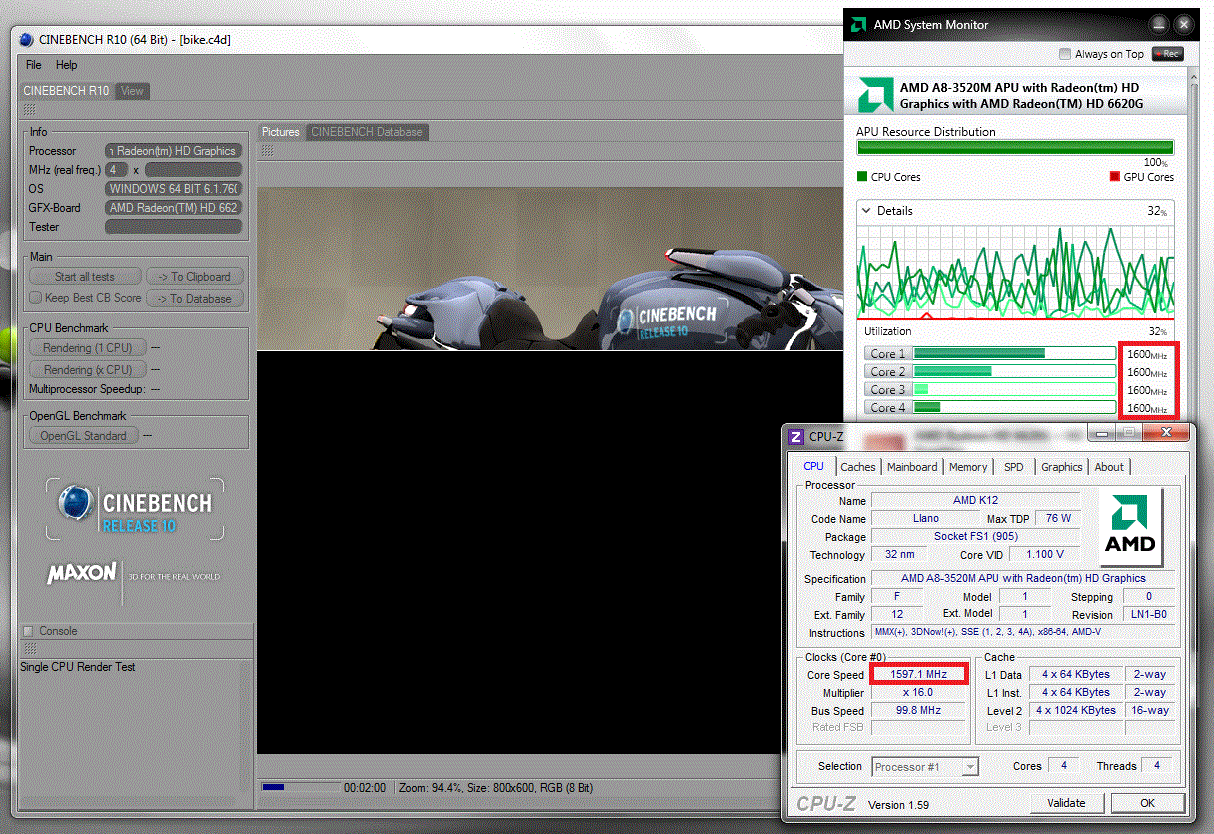This screenshot has height=834, width=1214.
Task: Click the 00:02:00 elapsed time text
Action: [365, 788]
